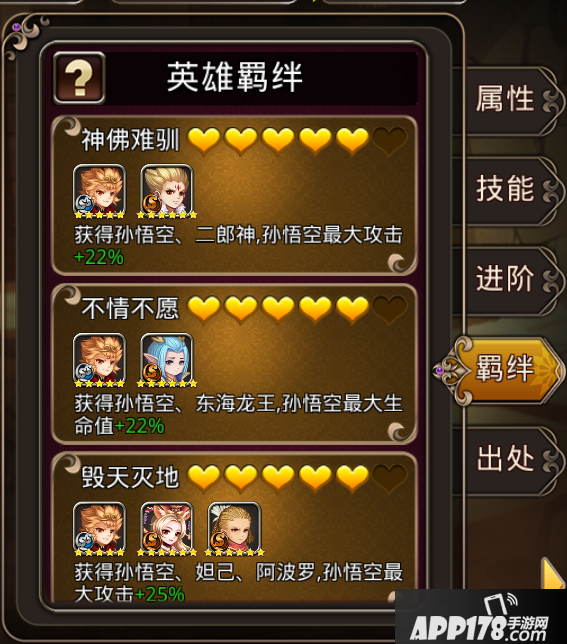Tap Sun Wukong portrait in 不情不愿 bond

tap(99, 360)
